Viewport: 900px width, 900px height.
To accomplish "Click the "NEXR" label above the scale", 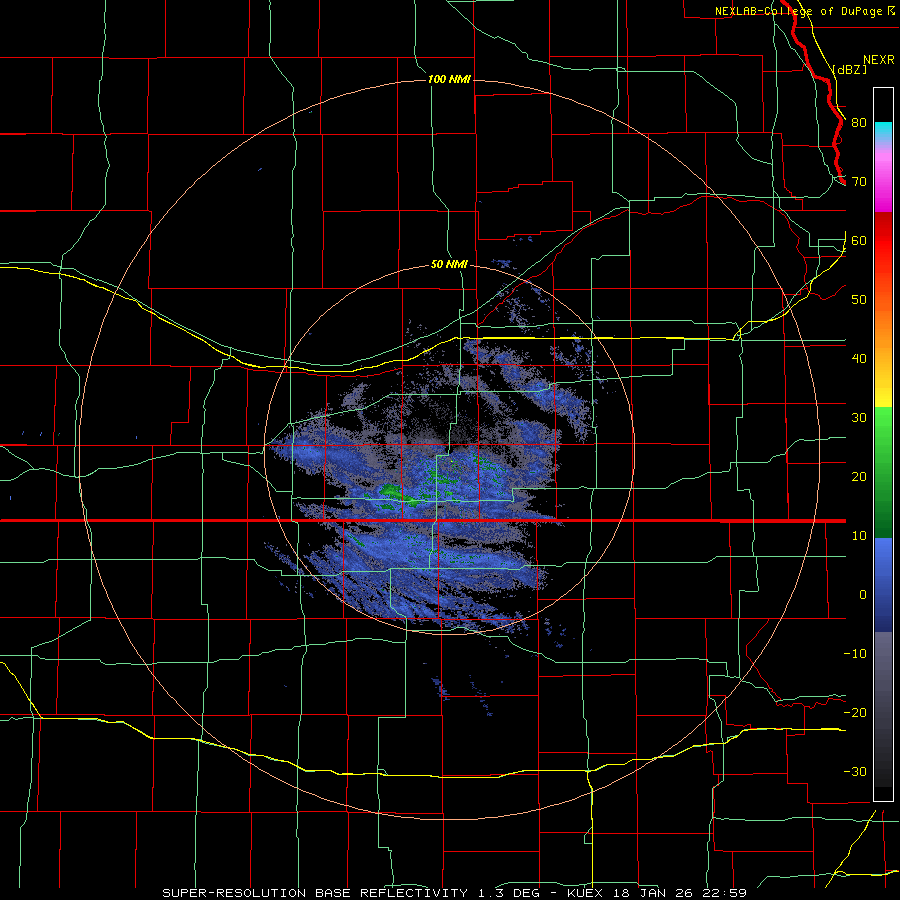I will 878,60.
